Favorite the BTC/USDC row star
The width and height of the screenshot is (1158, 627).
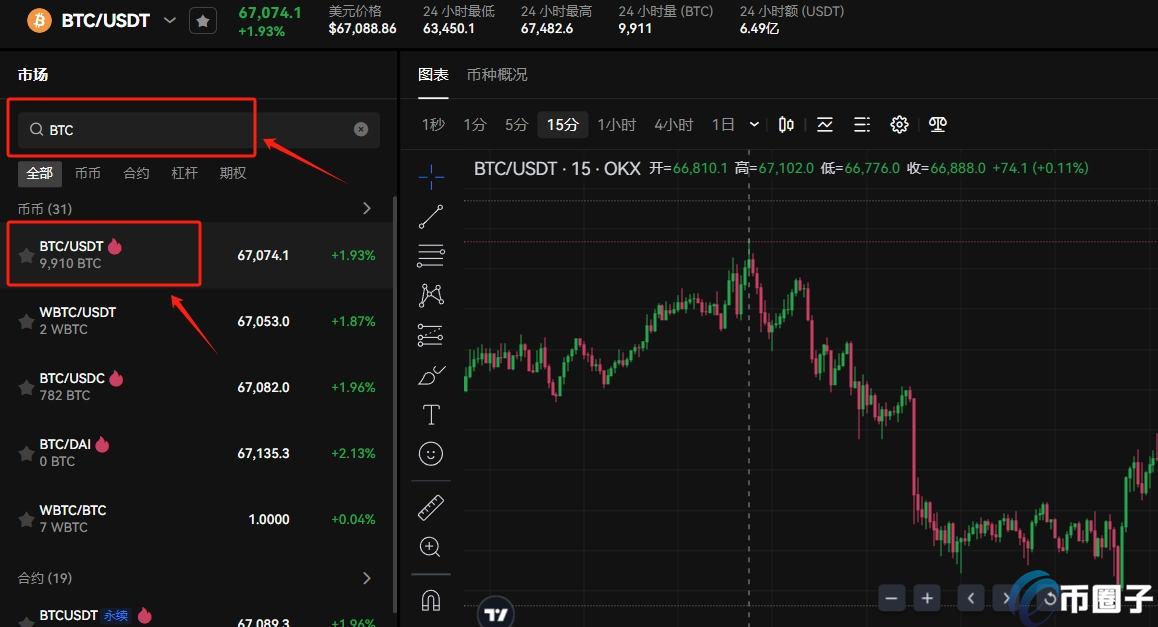(x=26, y=387)
